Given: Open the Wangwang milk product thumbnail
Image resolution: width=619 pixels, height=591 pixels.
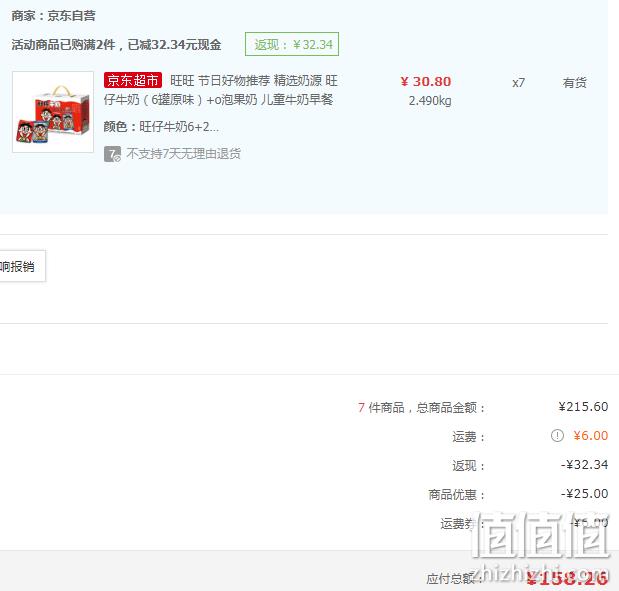Looking at the screenshot, I should [x=53, y=112].
